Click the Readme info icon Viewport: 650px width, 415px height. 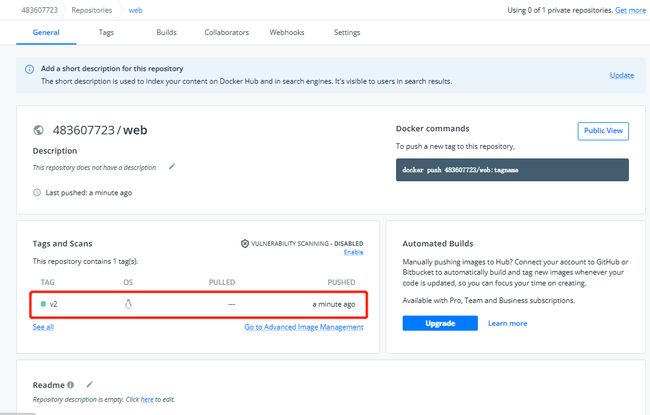coord(70,385)
